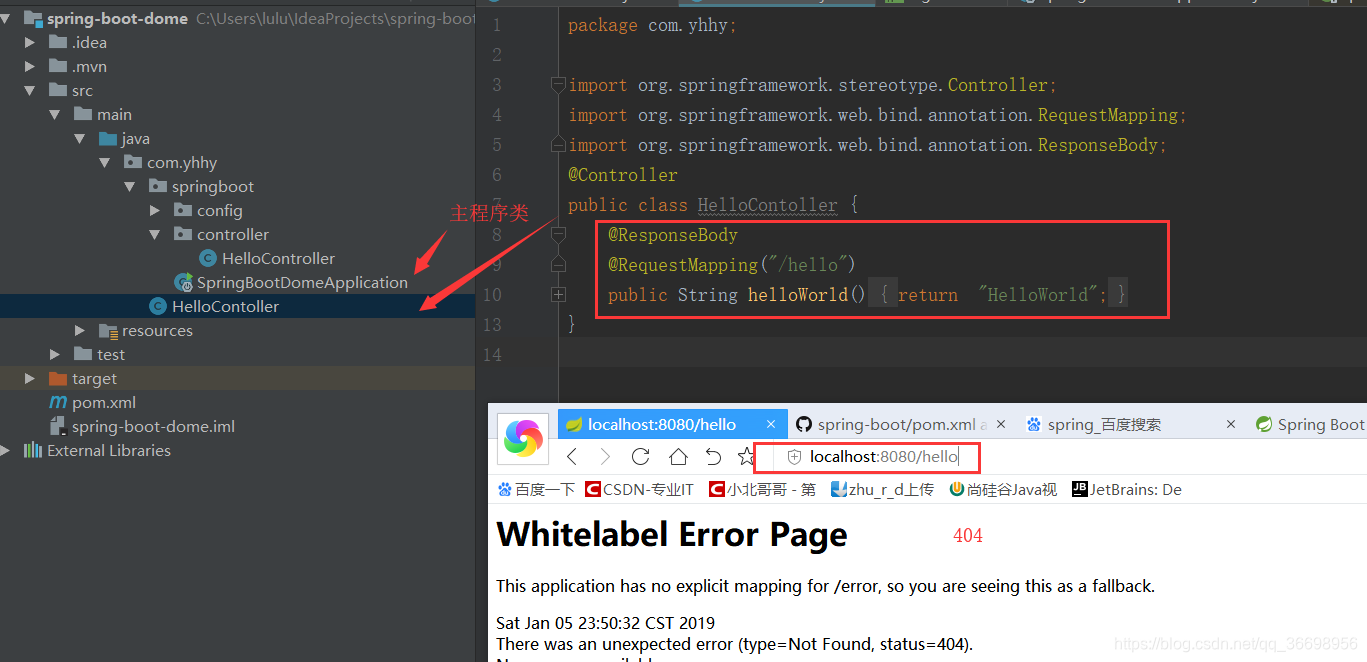Click the com.yhhy package icon
1367x662 pixels.
coord(133,162)
